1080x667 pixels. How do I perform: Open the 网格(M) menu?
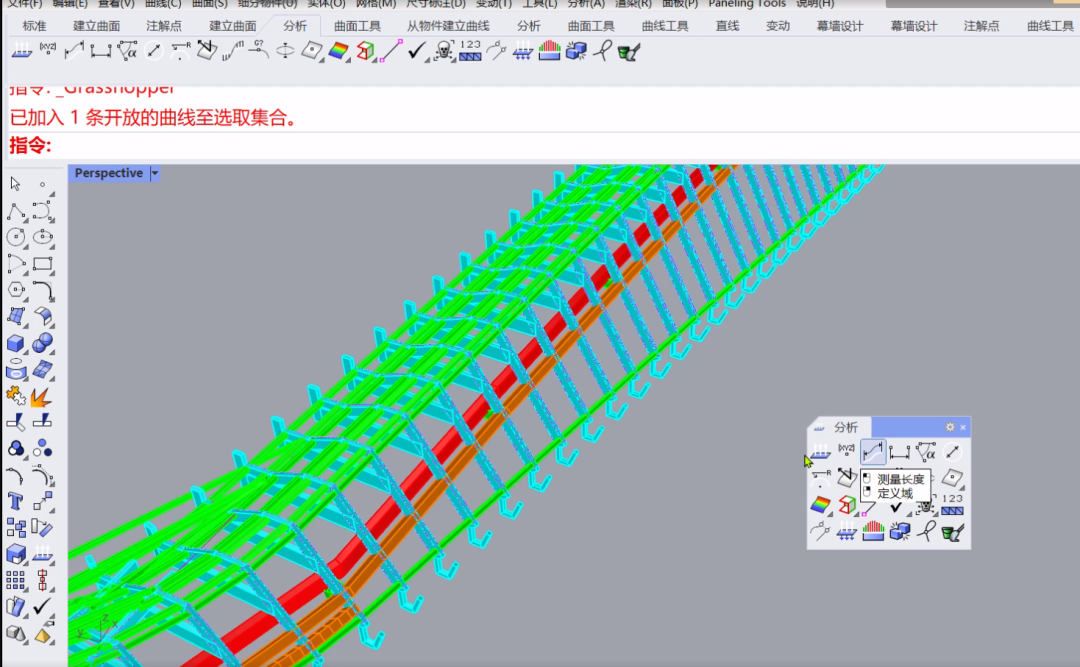[375, 4]
